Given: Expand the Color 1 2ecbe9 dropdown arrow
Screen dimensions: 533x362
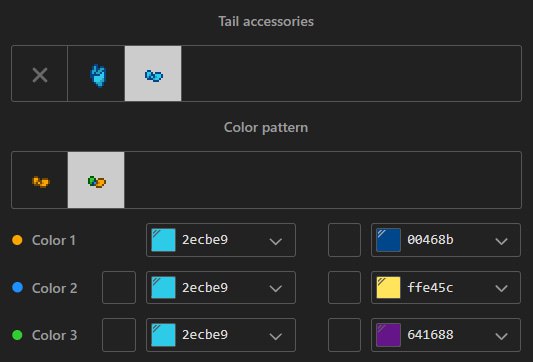Looking at the screenshot, I should (276, 241).
